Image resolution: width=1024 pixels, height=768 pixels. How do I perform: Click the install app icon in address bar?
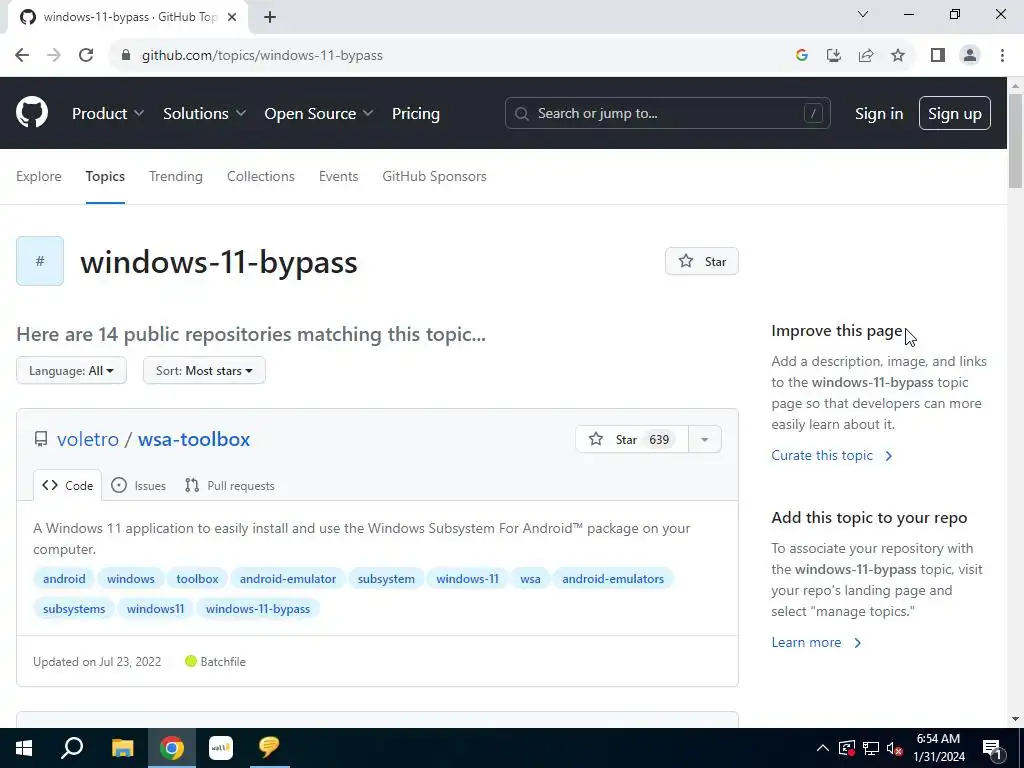(834, 56)
